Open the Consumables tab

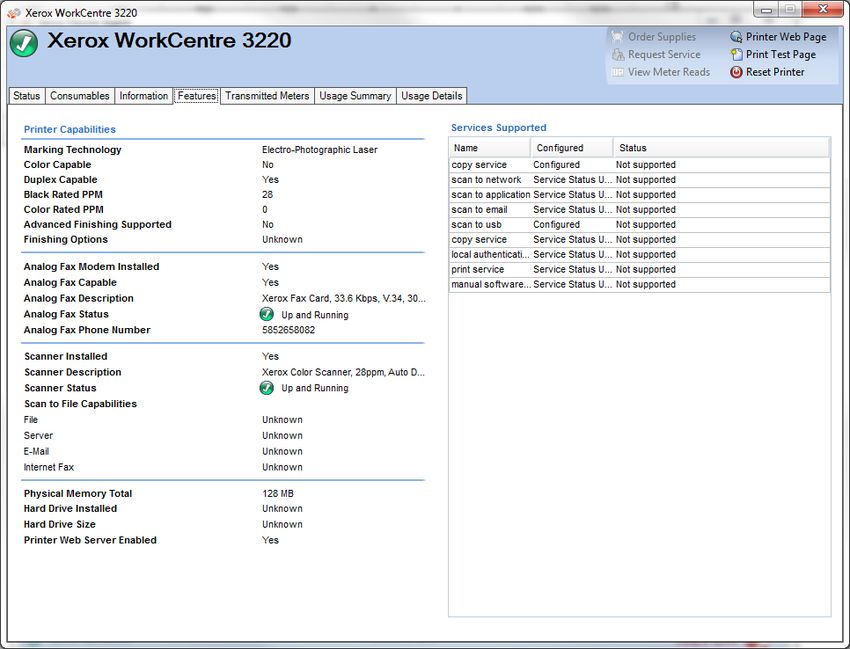point(80,96)
